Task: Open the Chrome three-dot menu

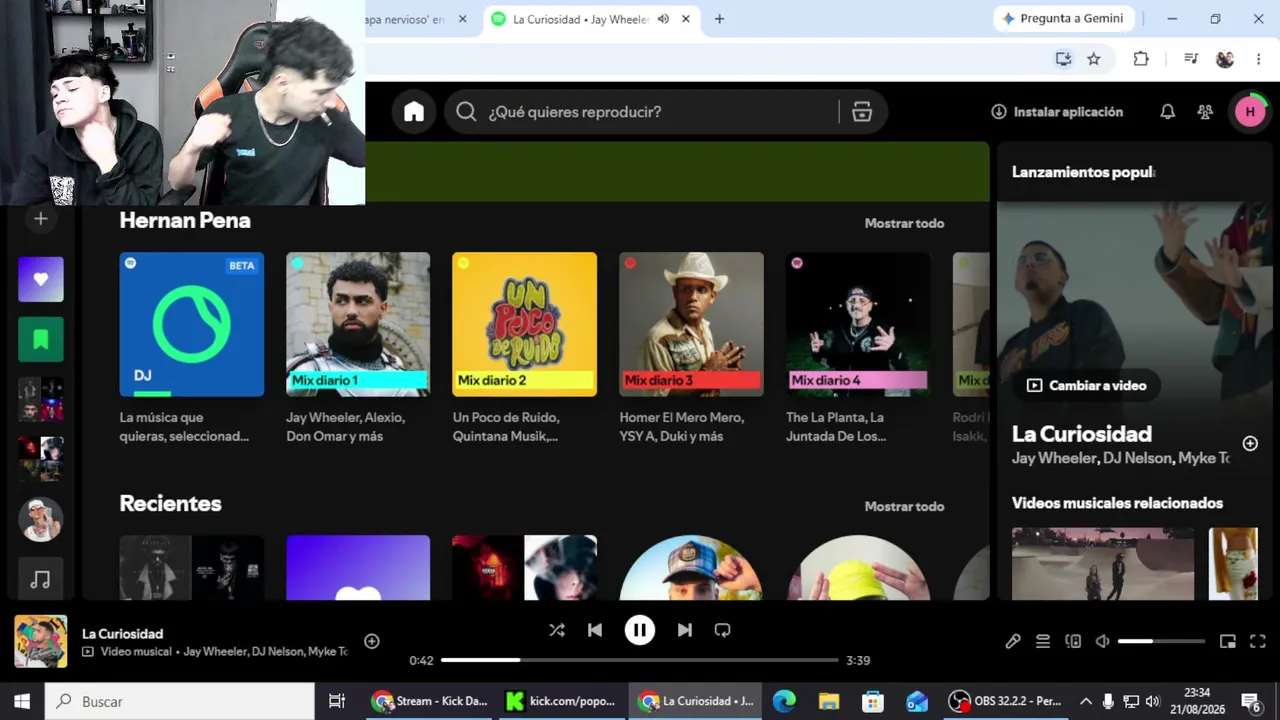Action: (x=1258, y=59)
